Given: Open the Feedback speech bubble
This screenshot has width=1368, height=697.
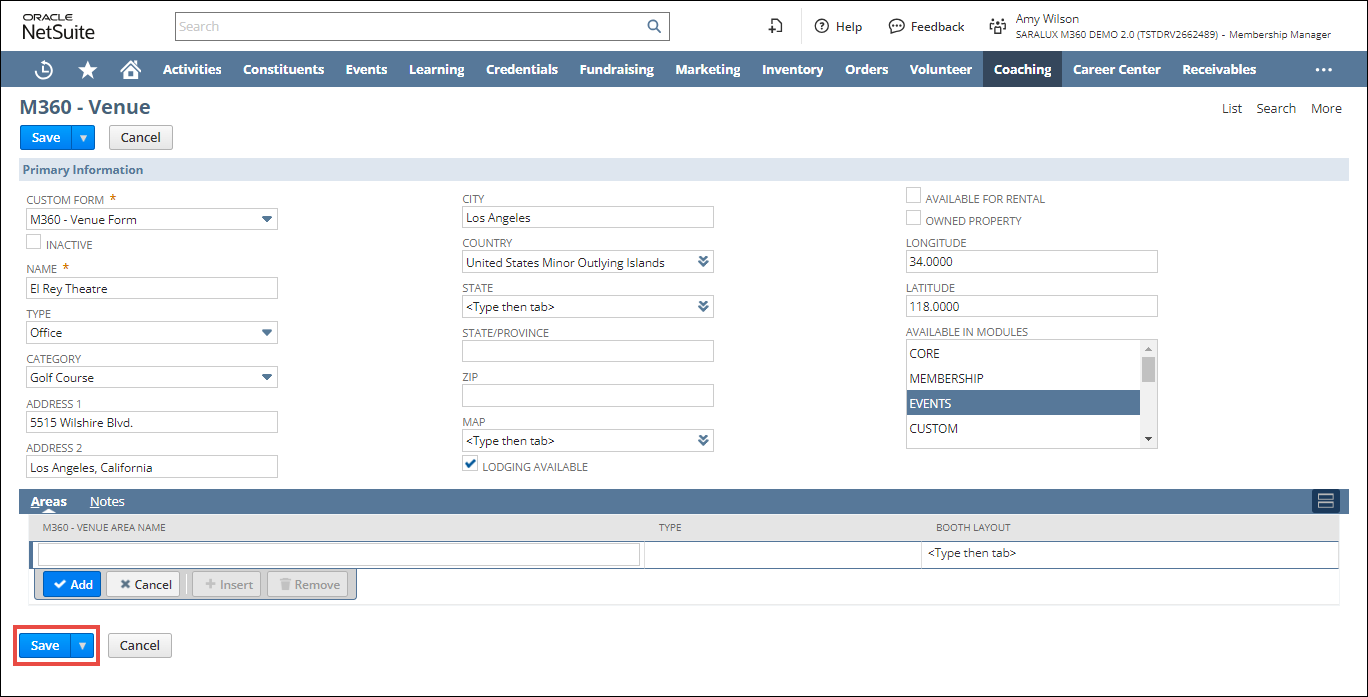Looking at the screenshot, I should click(x=926, y=27).
